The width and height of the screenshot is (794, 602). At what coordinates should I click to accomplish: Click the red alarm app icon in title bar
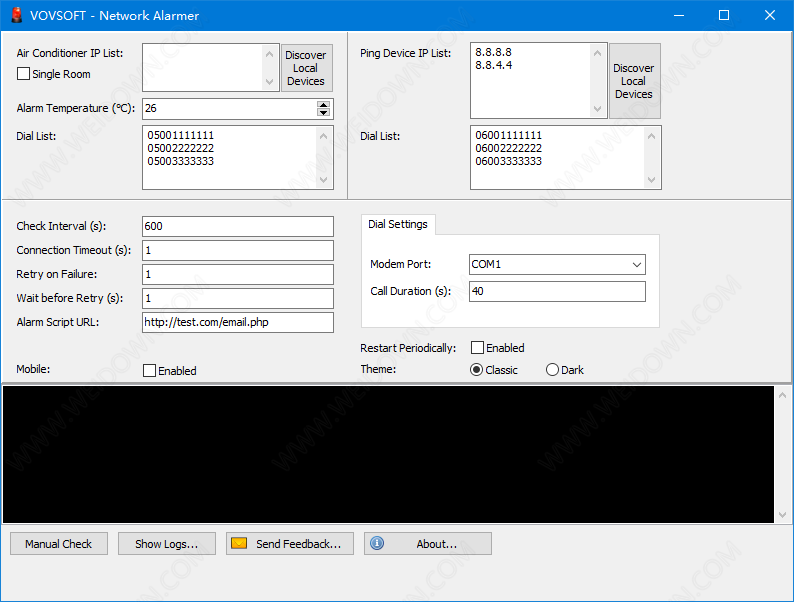(17, 15)
